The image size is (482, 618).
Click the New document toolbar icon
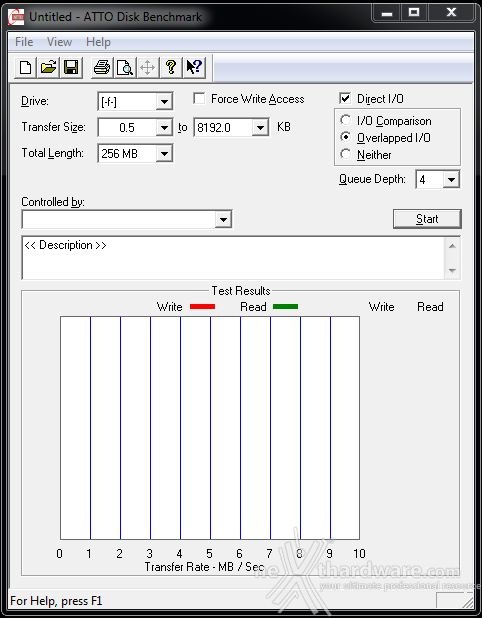[x=26, y=67]
